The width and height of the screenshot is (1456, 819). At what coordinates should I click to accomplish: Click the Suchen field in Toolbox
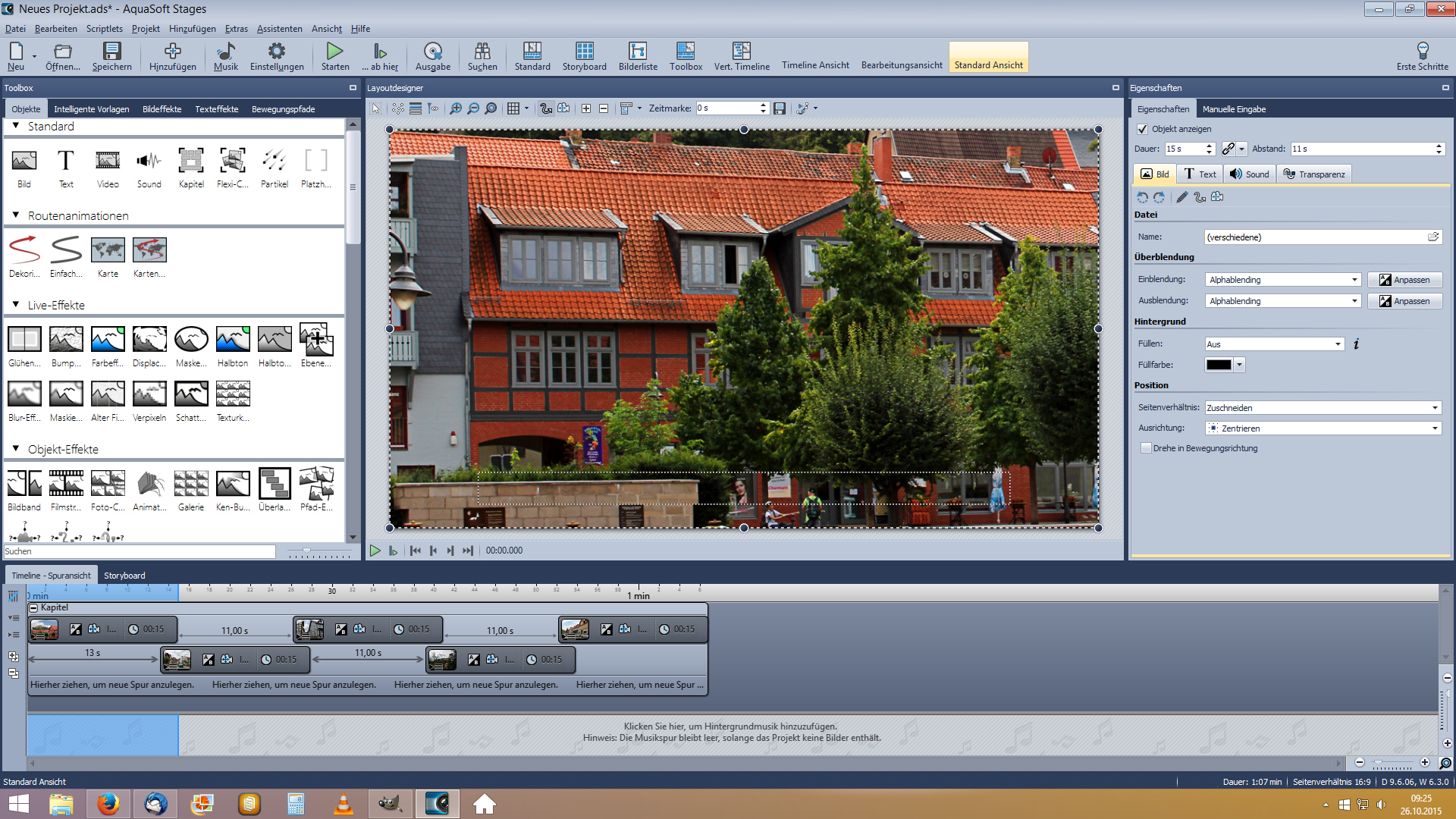click(140, 551)
